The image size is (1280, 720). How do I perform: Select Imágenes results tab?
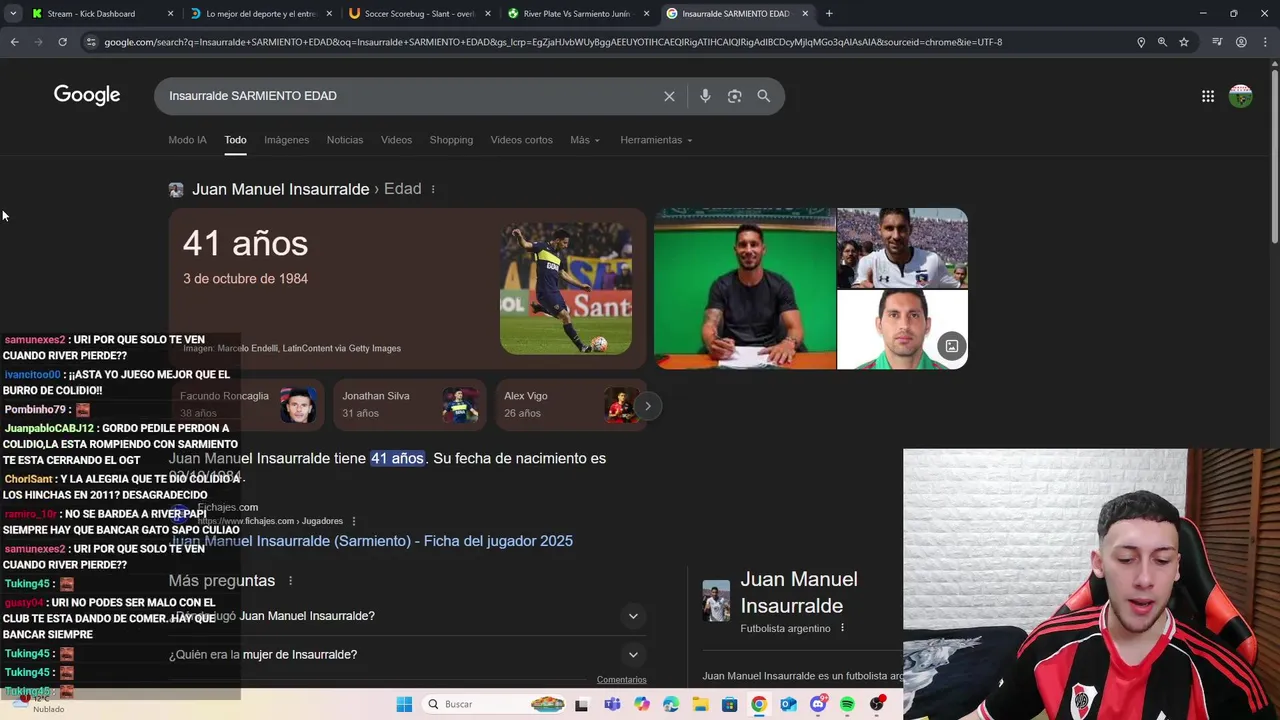[286, 140]
